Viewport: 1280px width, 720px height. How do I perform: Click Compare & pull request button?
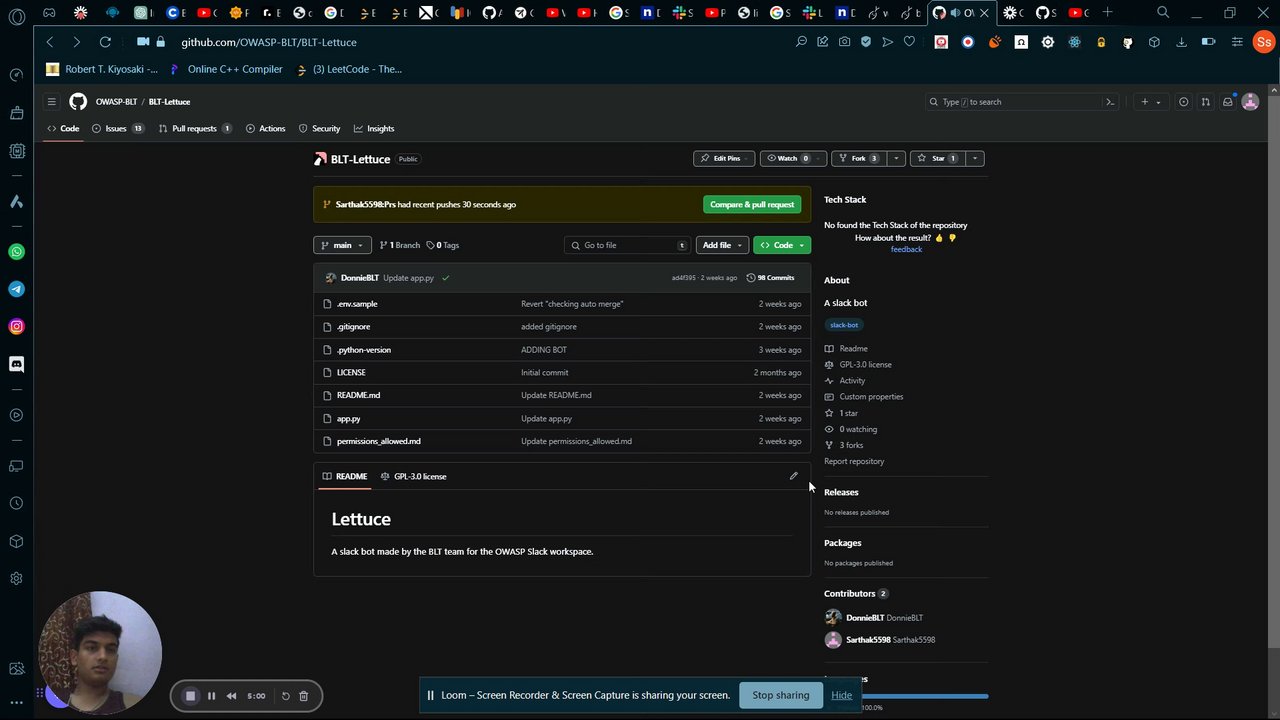(x=752, y=204)
